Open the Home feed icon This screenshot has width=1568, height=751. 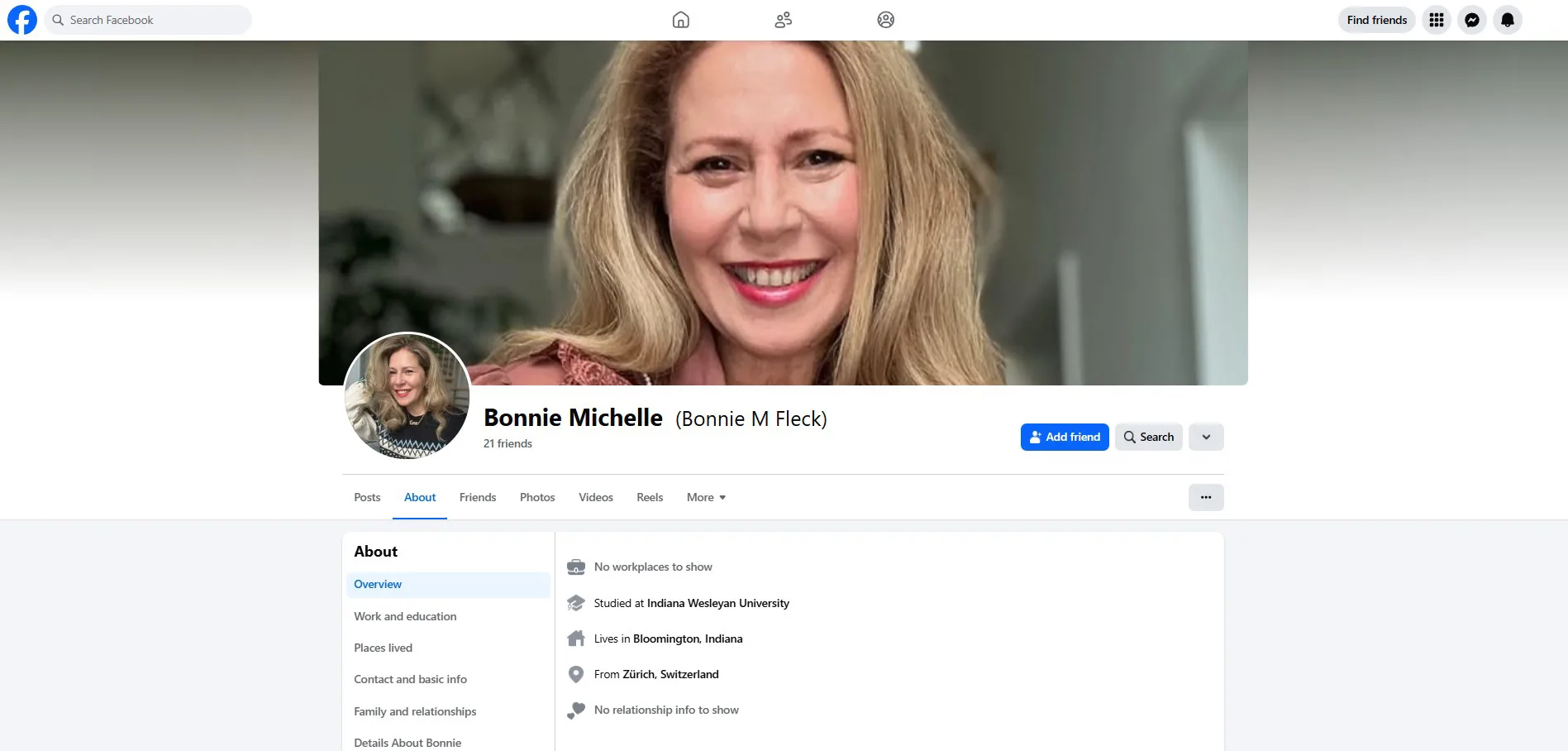[680, 20]
